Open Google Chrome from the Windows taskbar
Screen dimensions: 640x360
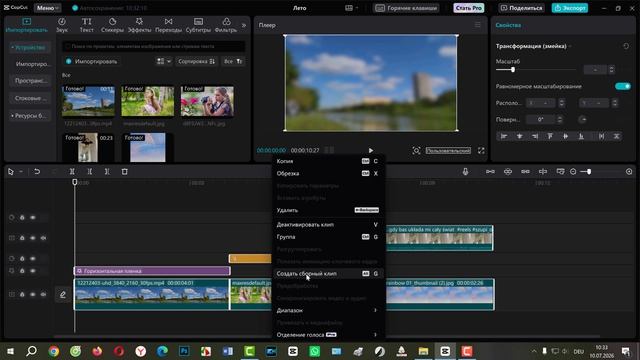[x=53, y=351]
